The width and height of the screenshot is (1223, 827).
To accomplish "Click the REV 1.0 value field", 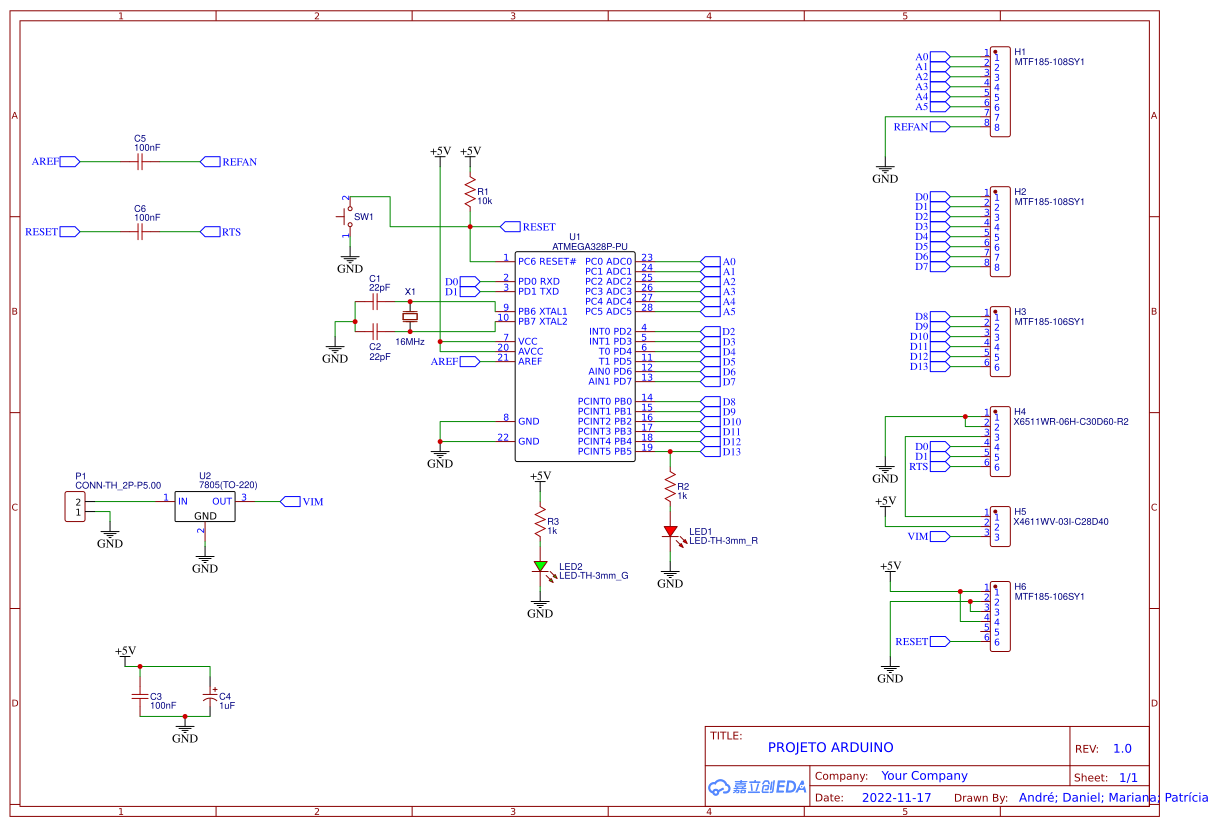I will (x=1121, y=747).
